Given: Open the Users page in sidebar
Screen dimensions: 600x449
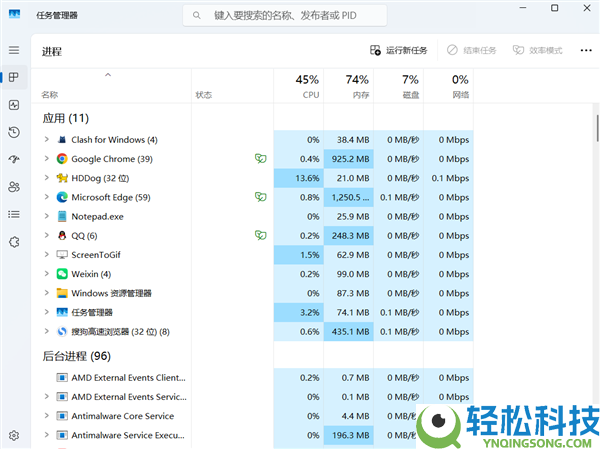Looking at the screenshot, I should (14, 187).
